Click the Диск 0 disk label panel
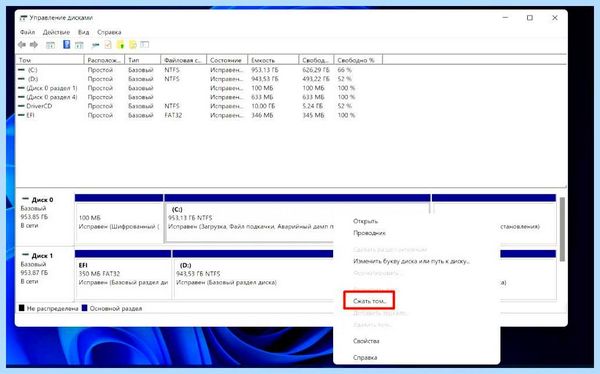Viewport: 600px width, 374px height. 45,218
